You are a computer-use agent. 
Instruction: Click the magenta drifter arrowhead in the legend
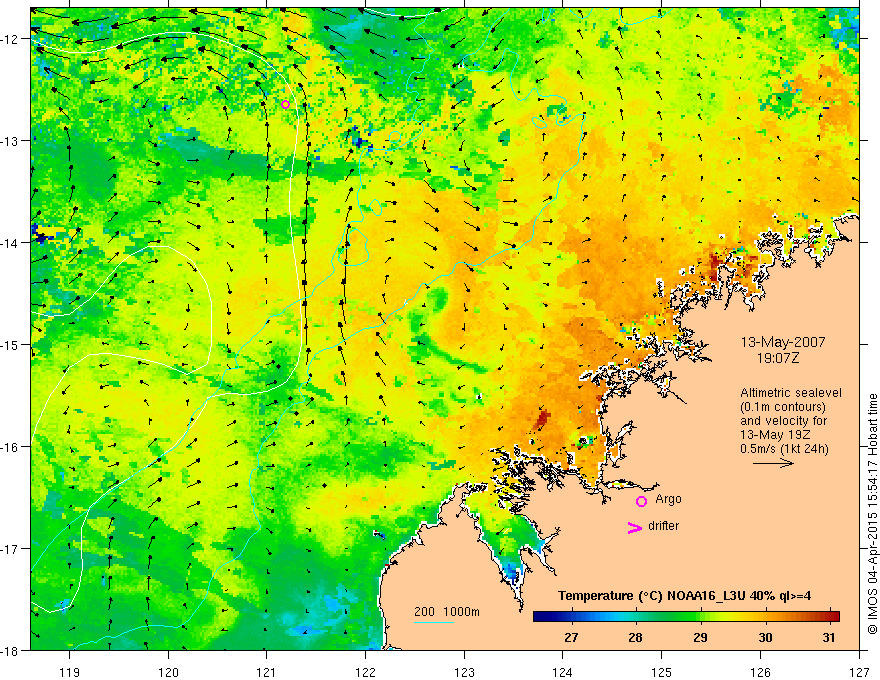coord(634,527)
